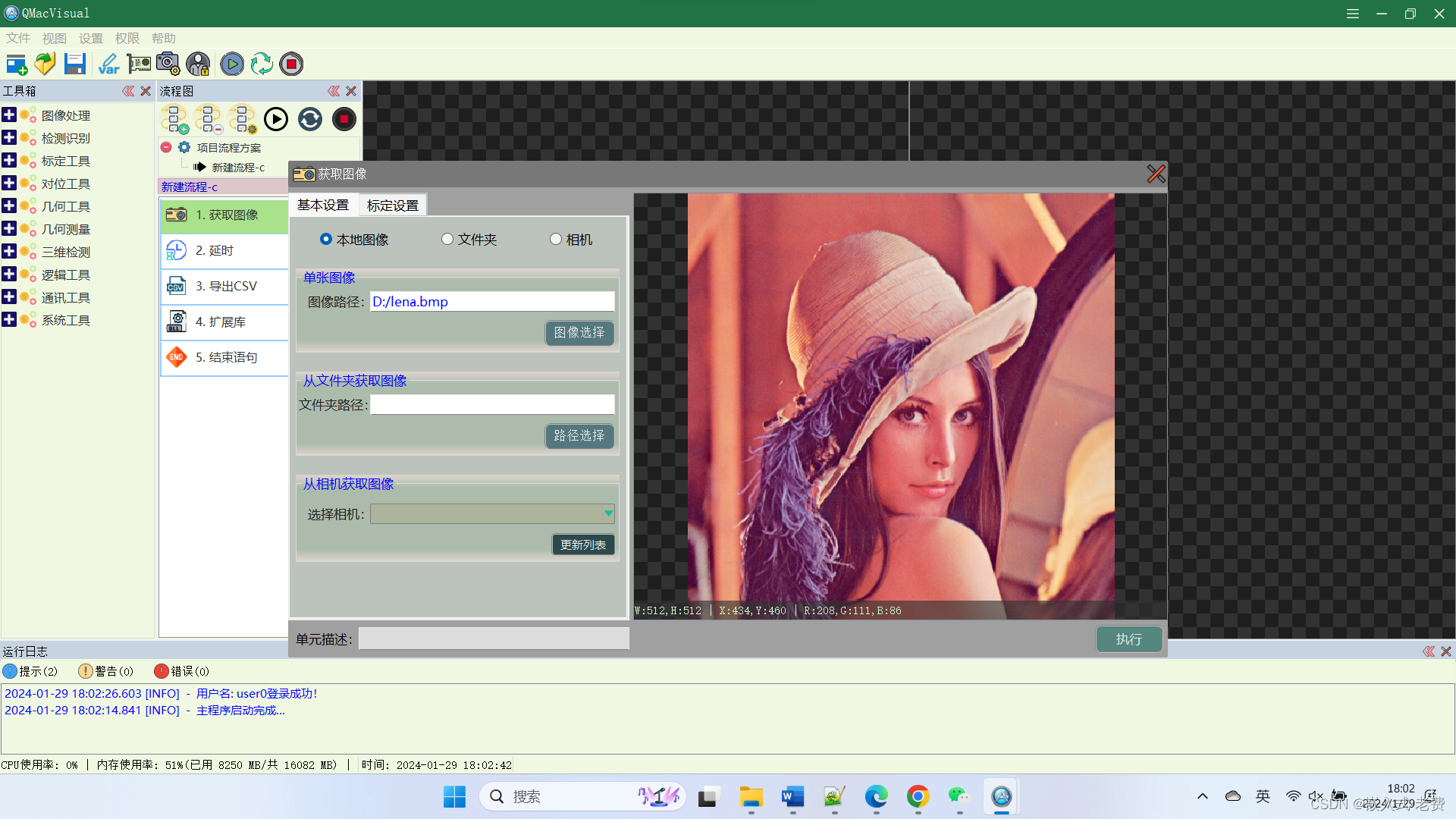This screenshot has width=1456, height=819.
Task: Open the 权限 menu
Action: coord(127,38)
